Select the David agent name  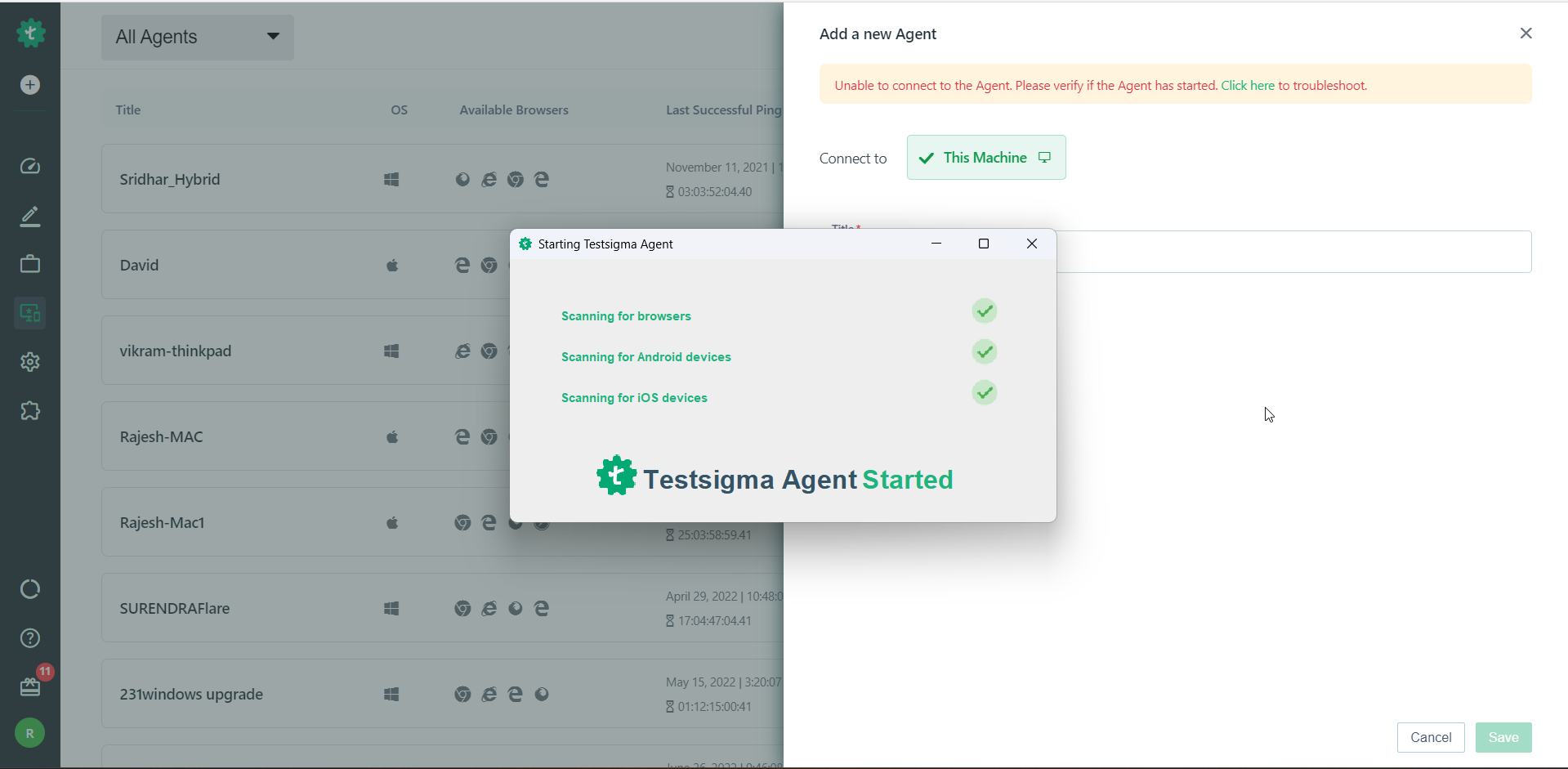(139, 266)
